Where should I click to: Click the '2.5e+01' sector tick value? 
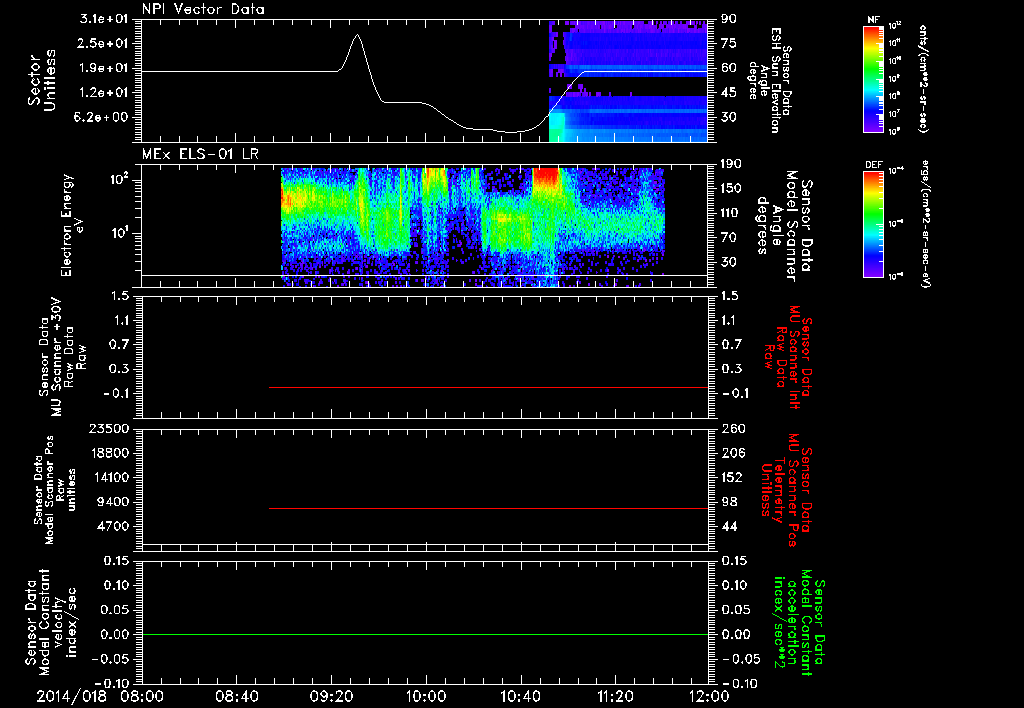pos(104,43)
